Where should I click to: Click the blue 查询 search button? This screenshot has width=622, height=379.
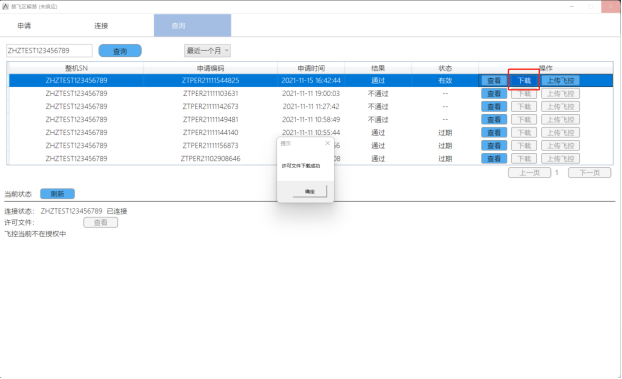click(x=120, y=51)
